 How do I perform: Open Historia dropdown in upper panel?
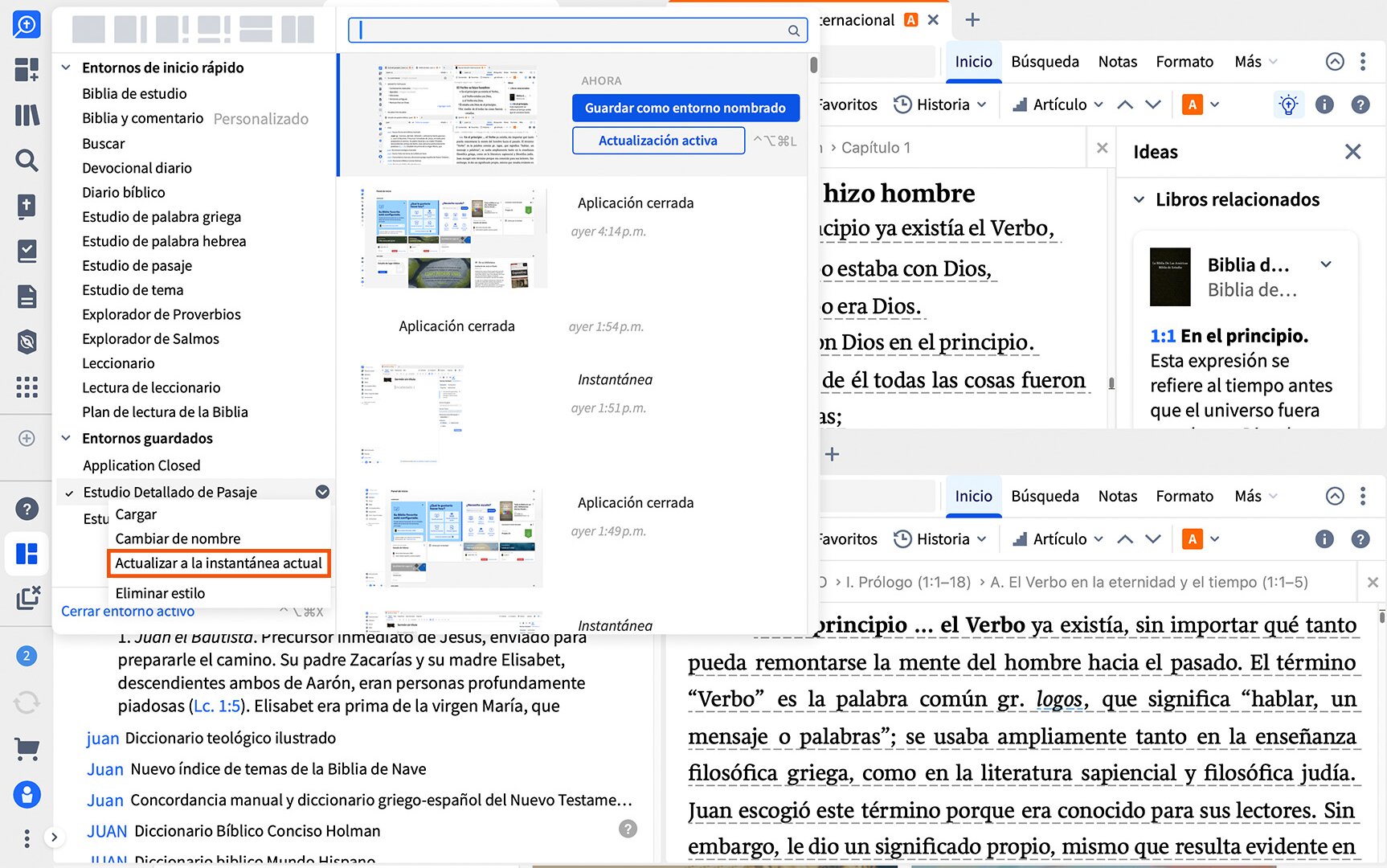940,104
